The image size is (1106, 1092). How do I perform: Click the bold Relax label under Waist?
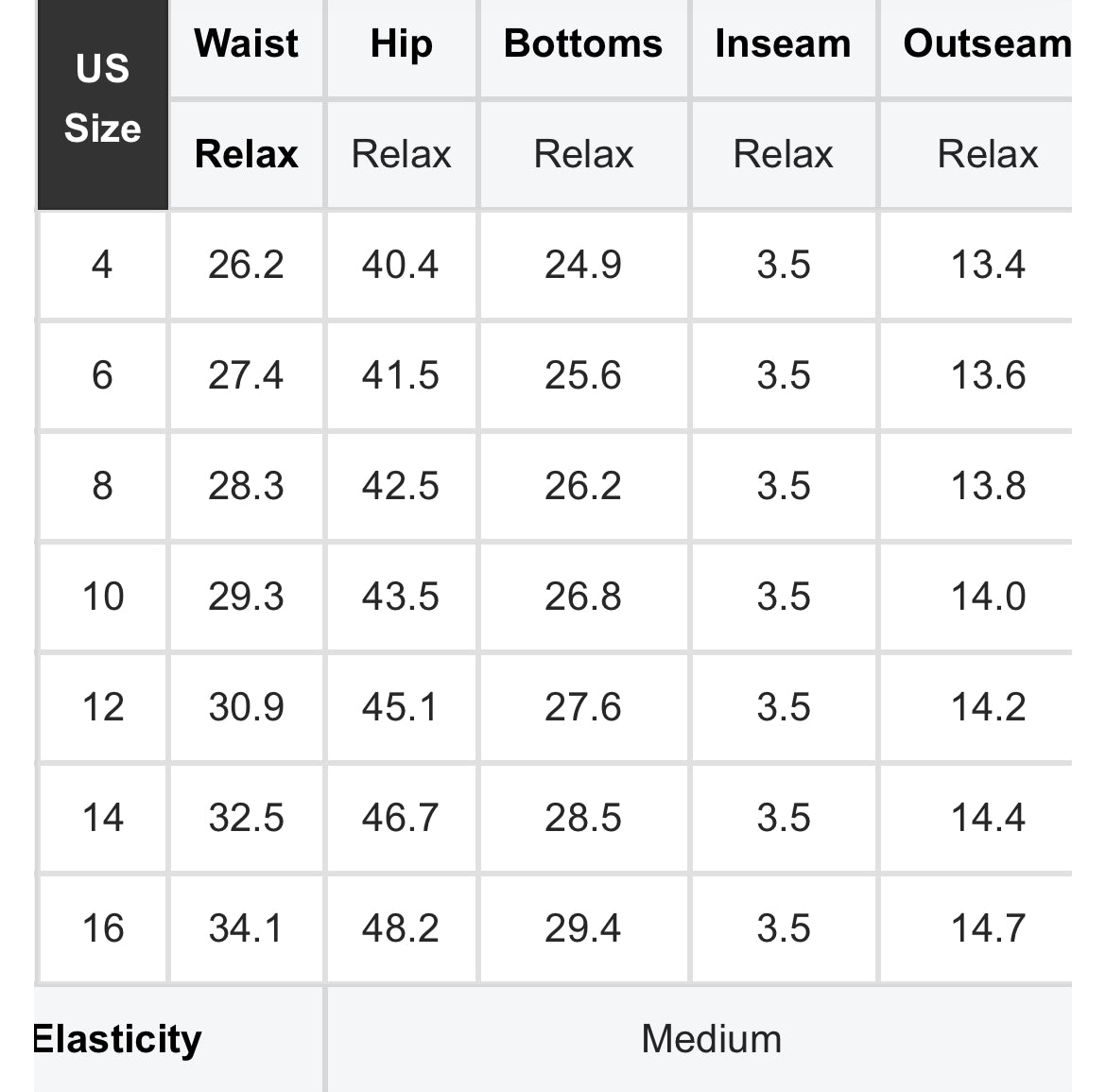click(246, 154)
